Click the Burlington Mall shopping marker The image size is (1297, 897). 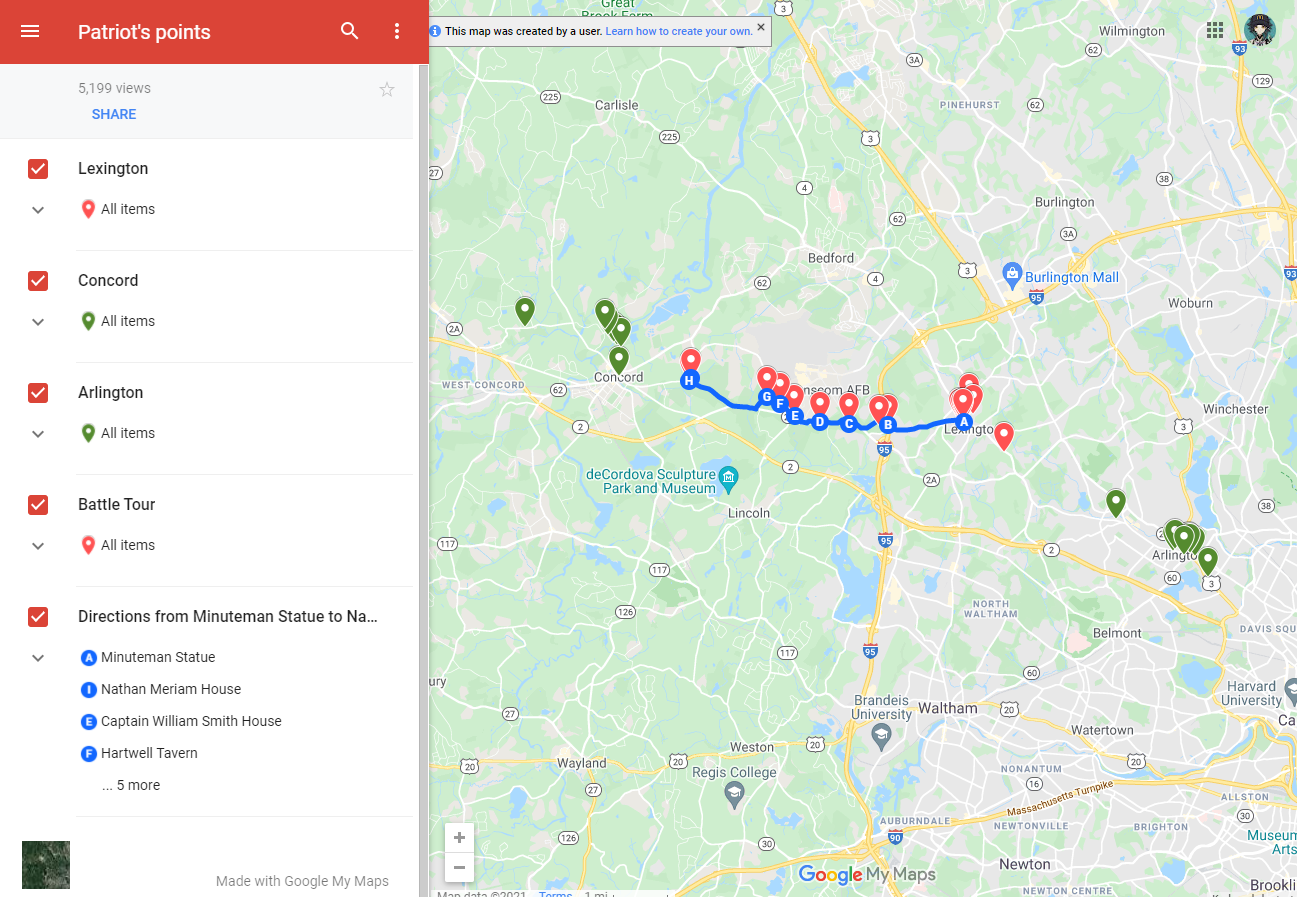[x=1012, y=273]
